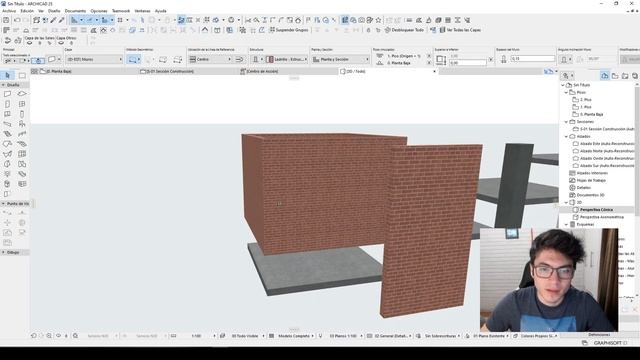Open the Capa Muros layer dropdown
This screenshot has width=640, height=360.
coord(94,60)
